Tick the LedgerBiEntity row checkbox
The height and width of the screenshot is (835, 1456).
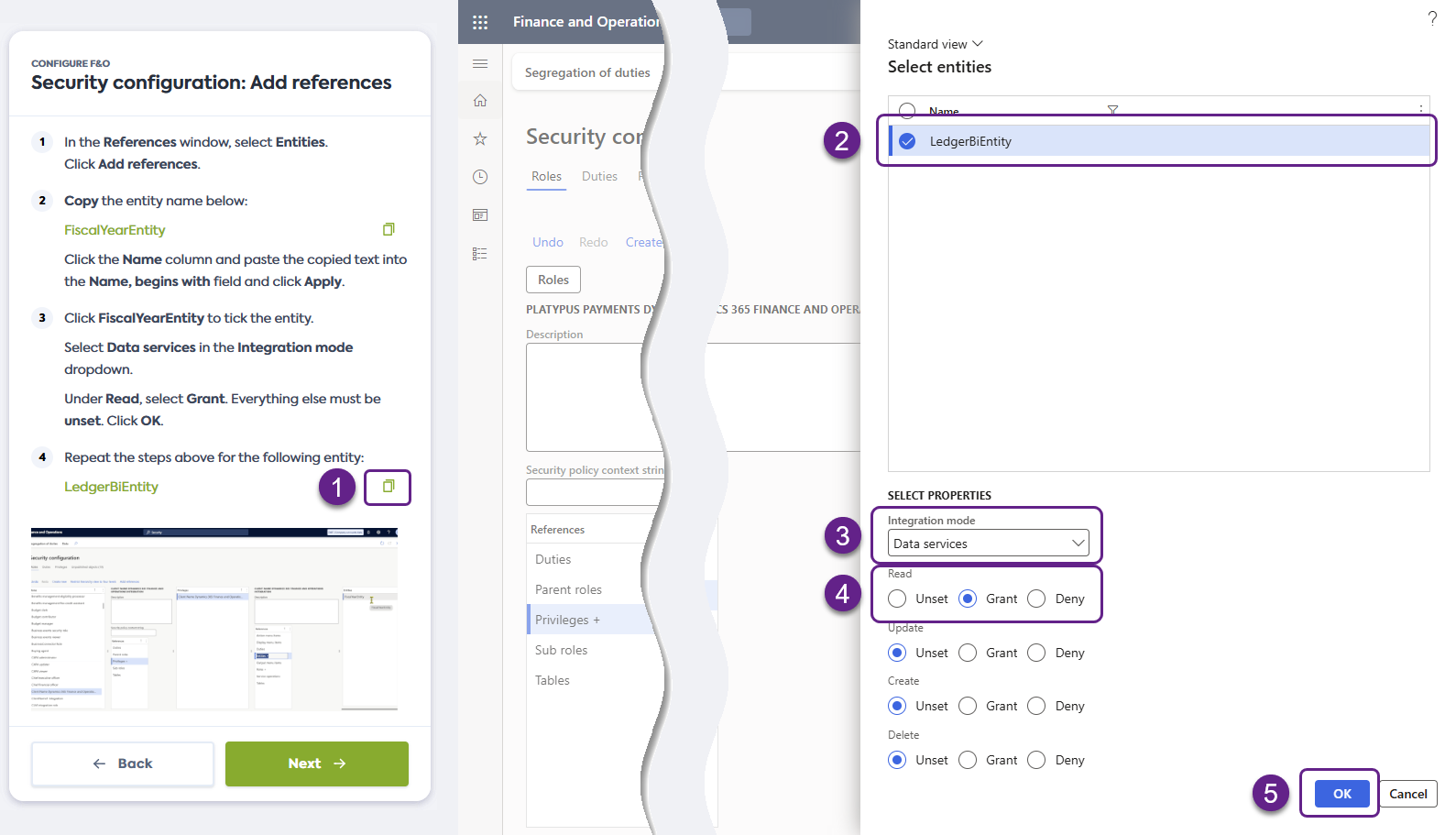click(x=907, y=141)
